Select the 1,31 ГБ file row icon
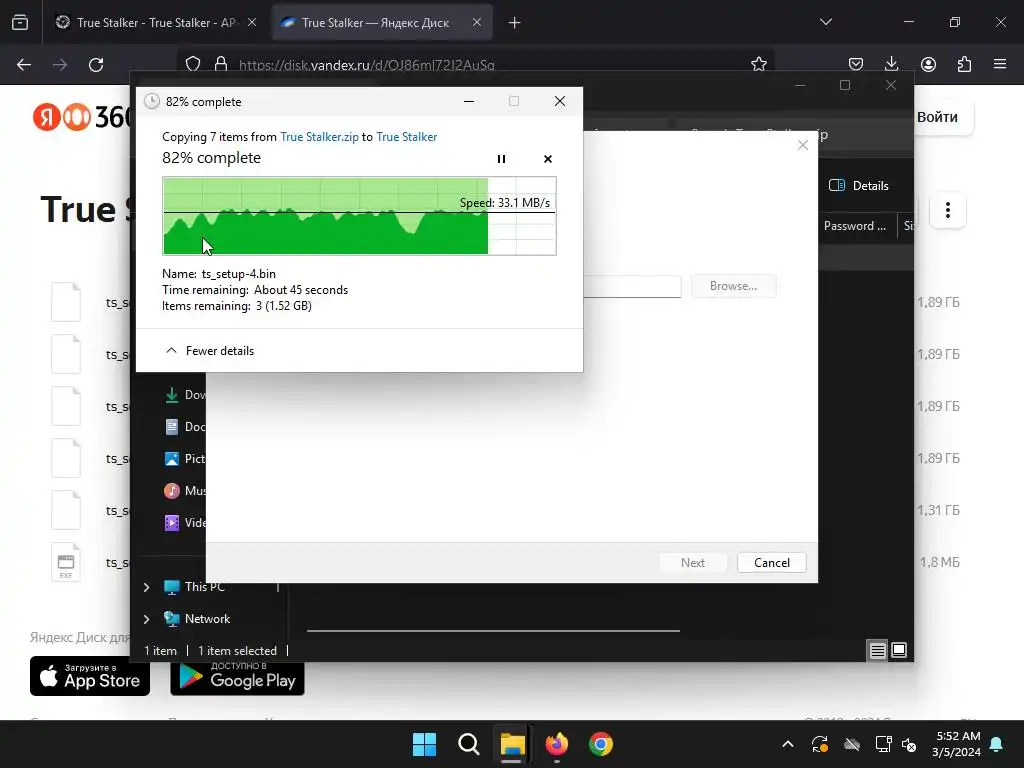This screenshot has height=768, width=1024. click(66, 510)
